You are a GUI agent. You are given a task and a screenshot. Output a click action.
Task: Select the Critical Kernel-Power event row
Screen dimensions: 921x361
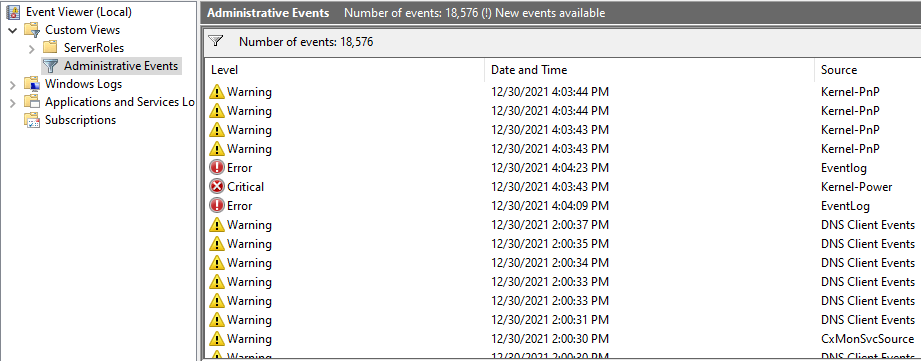(563, 187)
